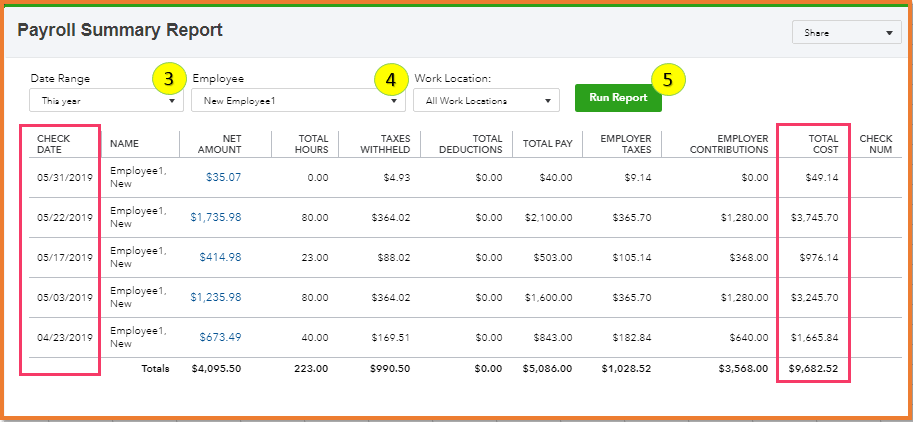Click the TOTAL HOURS column header
The image size is (913, 422).
click(x=313, y=144)
